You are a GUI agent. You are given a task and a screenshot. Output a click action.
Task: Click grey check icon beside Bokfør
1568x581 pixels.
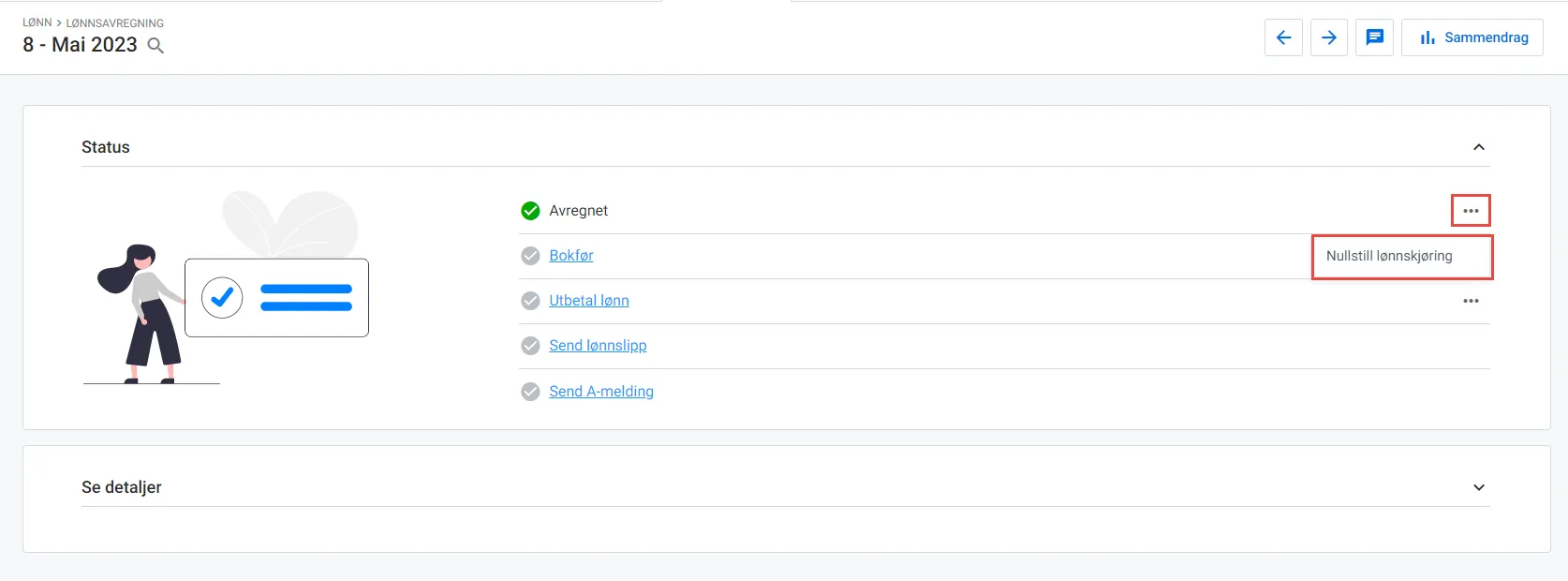click(x=530, y=256)
